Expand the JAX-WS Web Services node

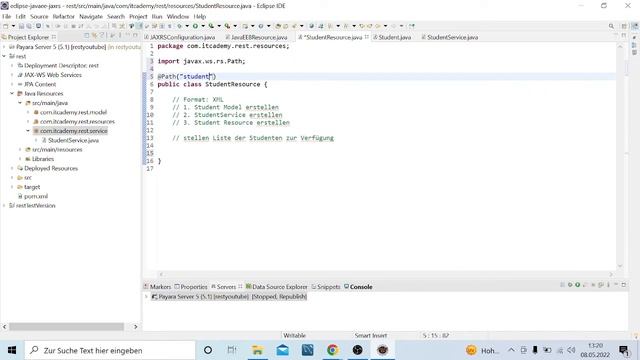pyautogui.click(x=12, y=75)
